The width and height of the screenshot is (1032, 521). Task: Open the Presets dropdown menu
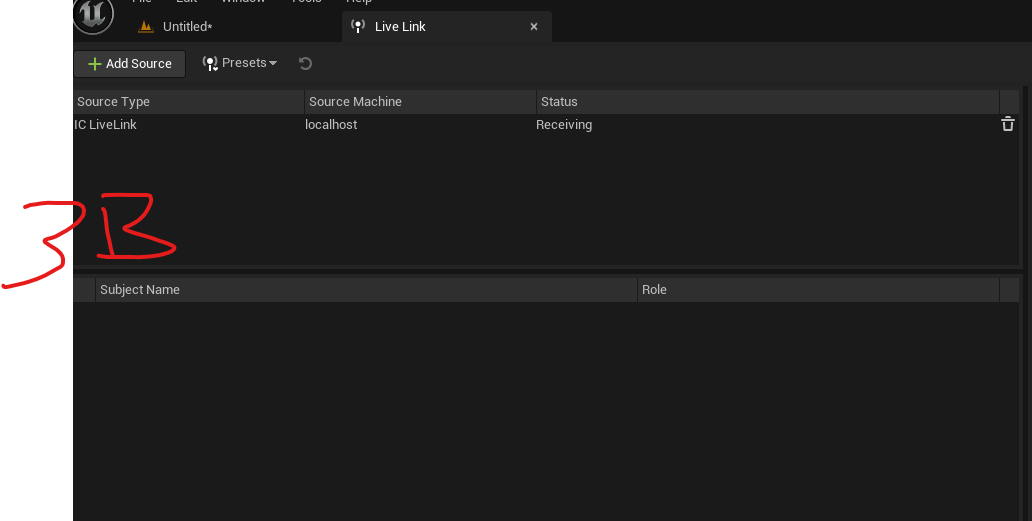click(x=240, y=63)
